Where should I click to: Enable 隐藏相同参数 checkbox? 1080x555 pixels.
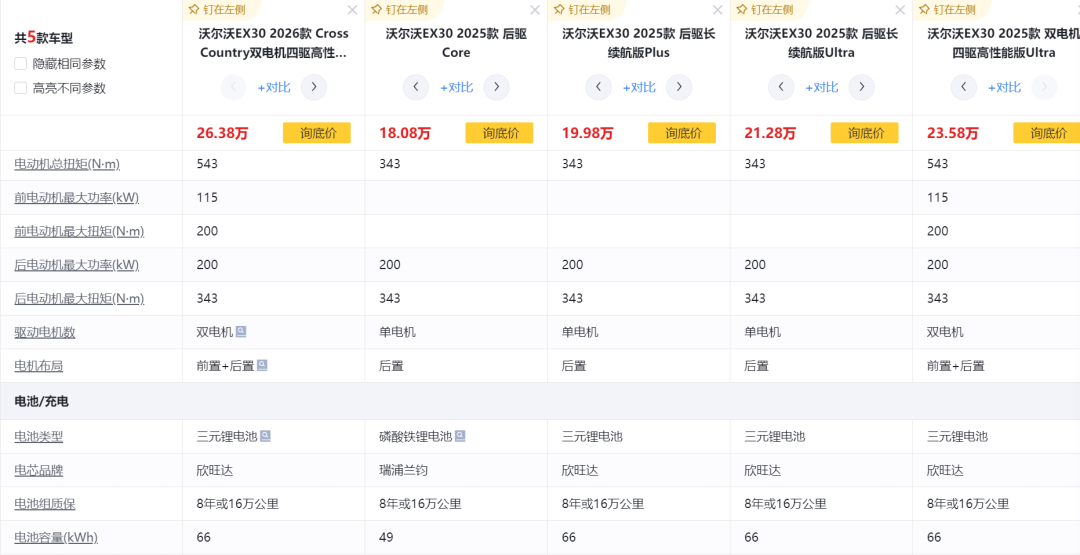point(21,63)
